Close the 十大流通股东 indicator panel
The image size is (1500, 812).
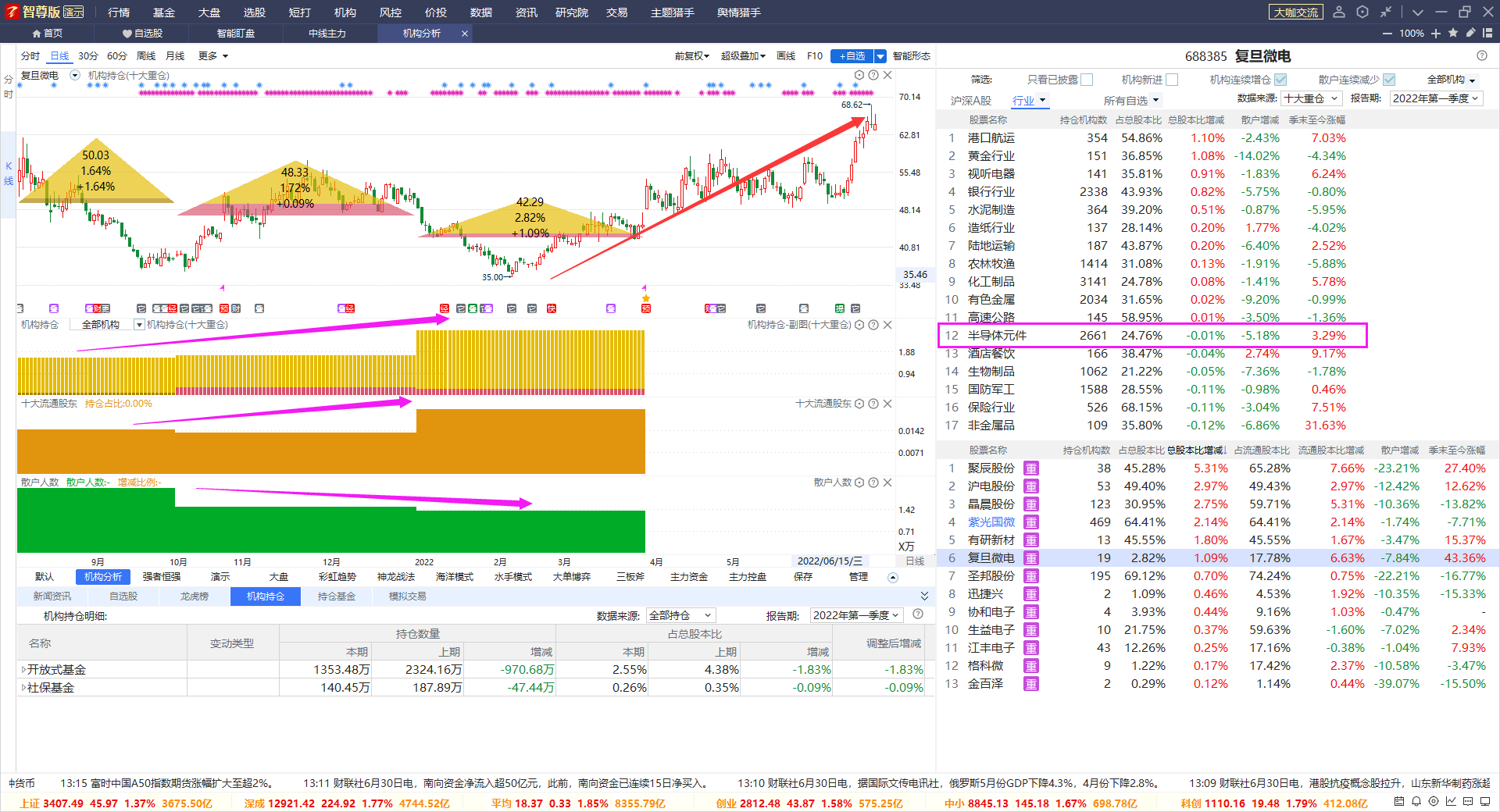click(x=887, y=404)
